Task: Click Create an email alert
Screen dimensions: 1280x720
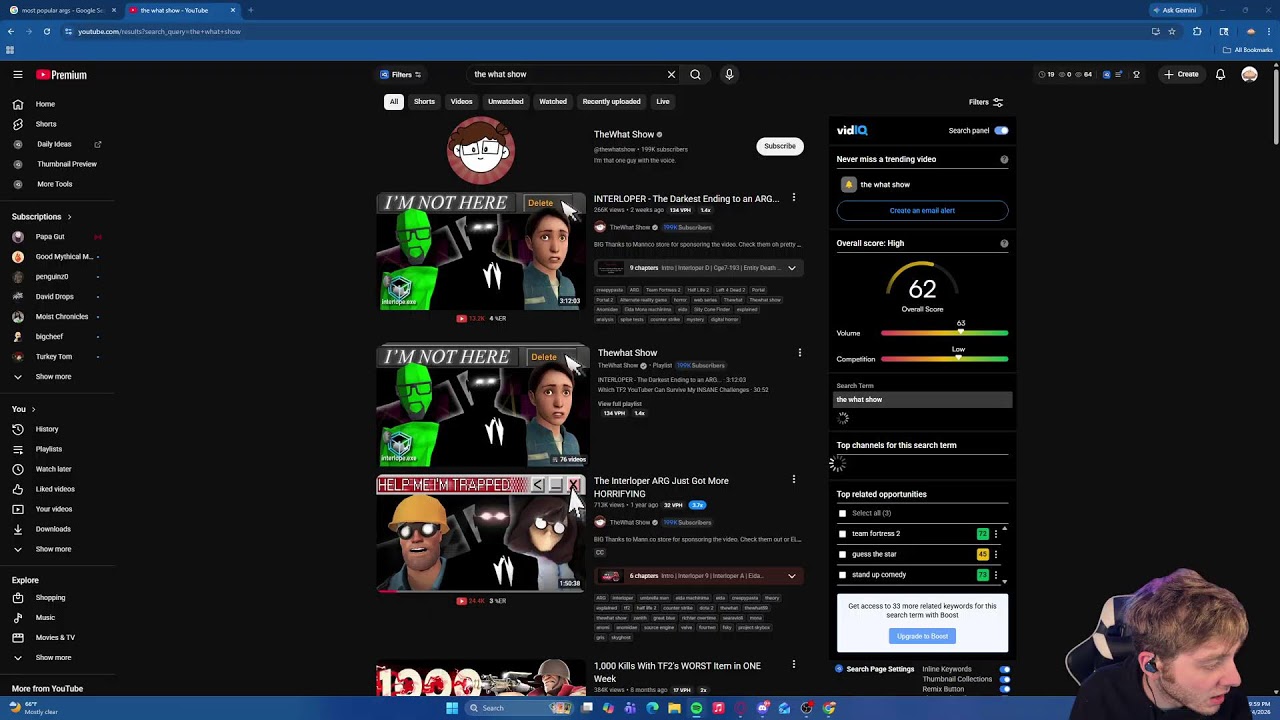Action: (x=922, y=210)
